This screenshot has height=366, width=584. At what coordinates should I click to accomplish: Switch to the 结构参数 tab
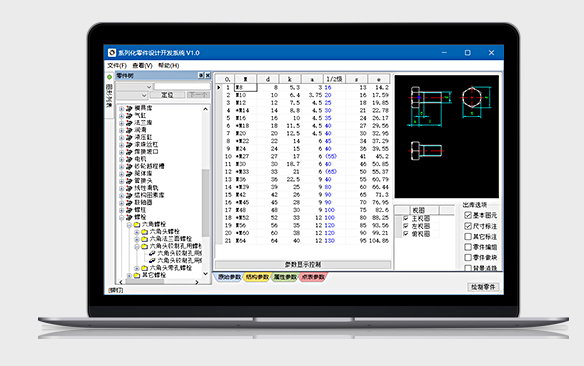point(256,277)
